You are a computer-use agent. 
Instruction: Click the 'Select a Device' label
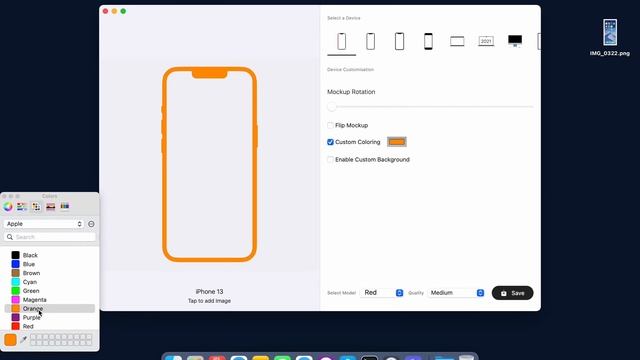(x=344, y=18)
